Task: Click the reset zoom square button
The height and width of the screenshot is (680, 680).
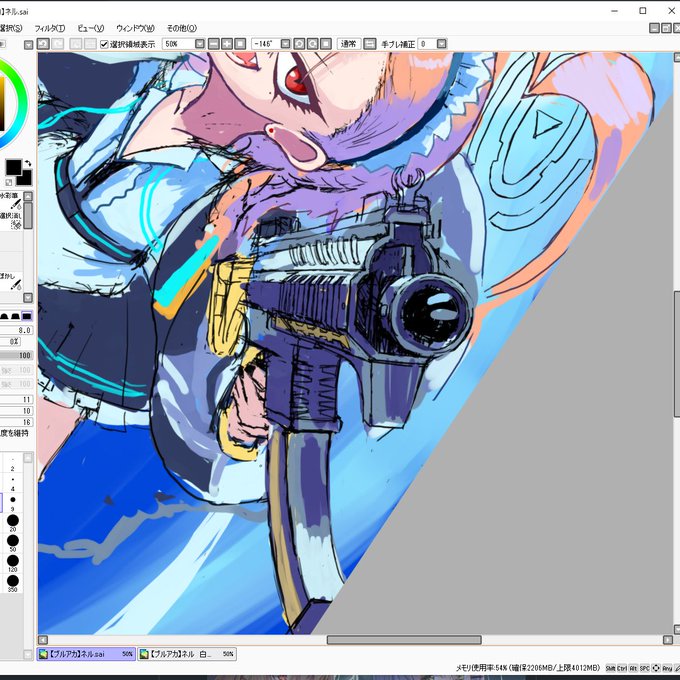Action: [240, 44]
